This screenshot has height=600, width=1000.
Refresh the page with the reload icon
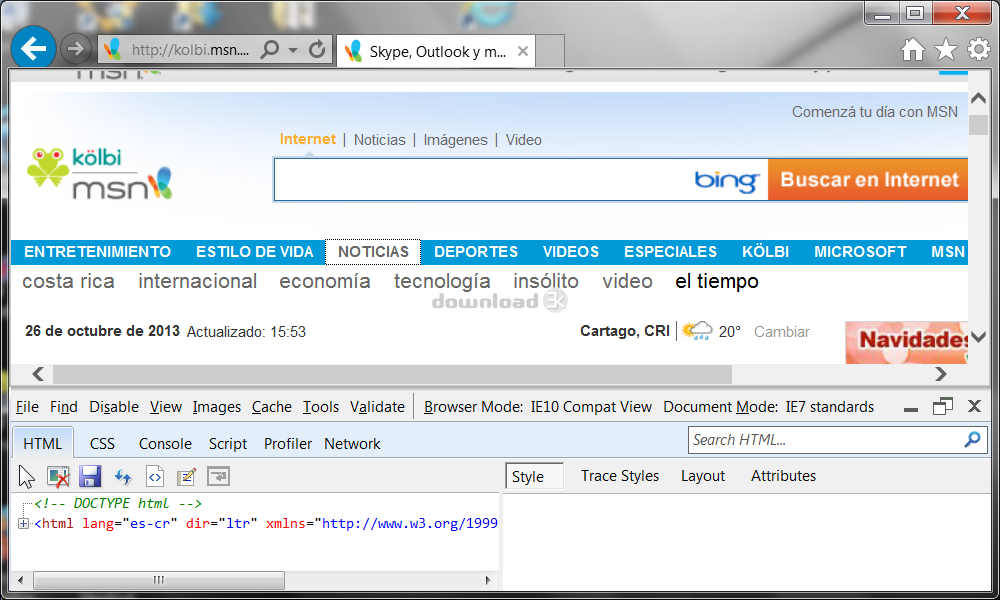coord(317,49)
